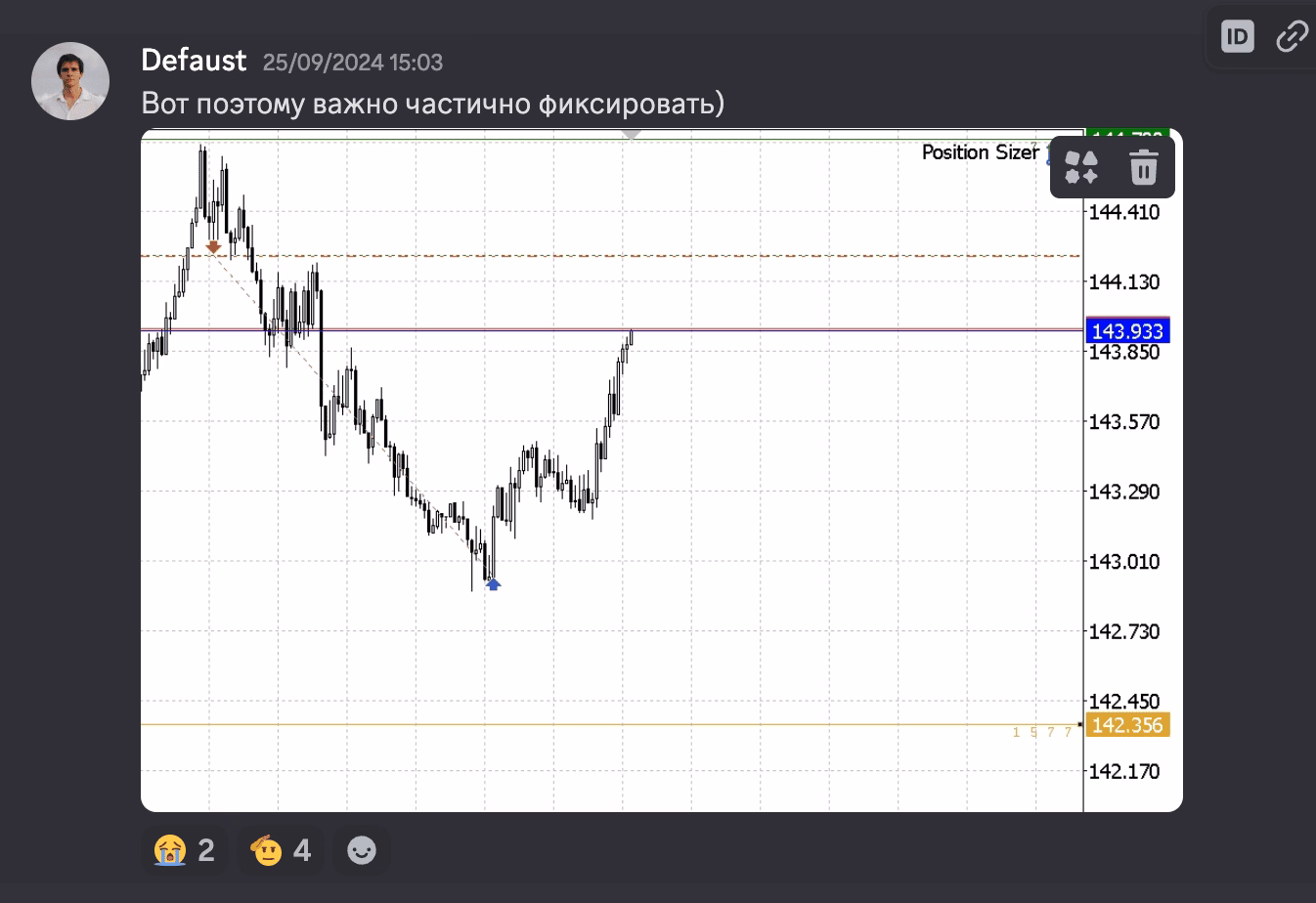This screenshot has width=1316, height=903.
Task: Click the 142.450 price axis value
Action: (x=1124, y=702)
